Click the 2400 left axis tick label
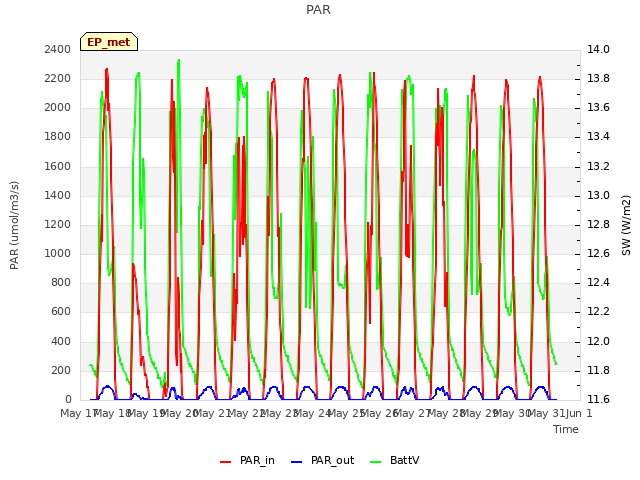This screenshot has width=640, height=480. tap(58, 49)
